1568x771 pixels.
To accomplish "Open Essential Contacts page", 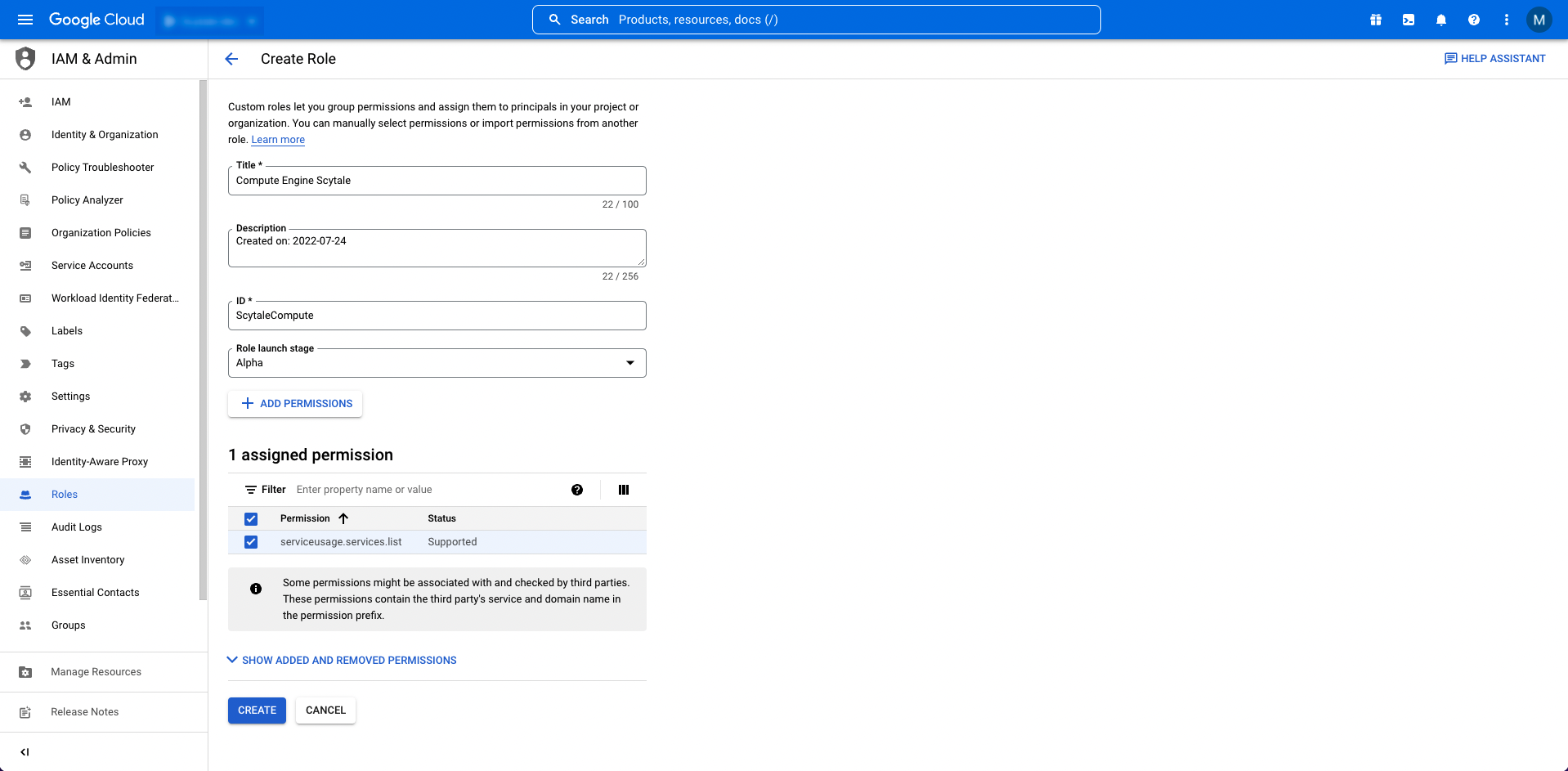I will coord(96,593).
